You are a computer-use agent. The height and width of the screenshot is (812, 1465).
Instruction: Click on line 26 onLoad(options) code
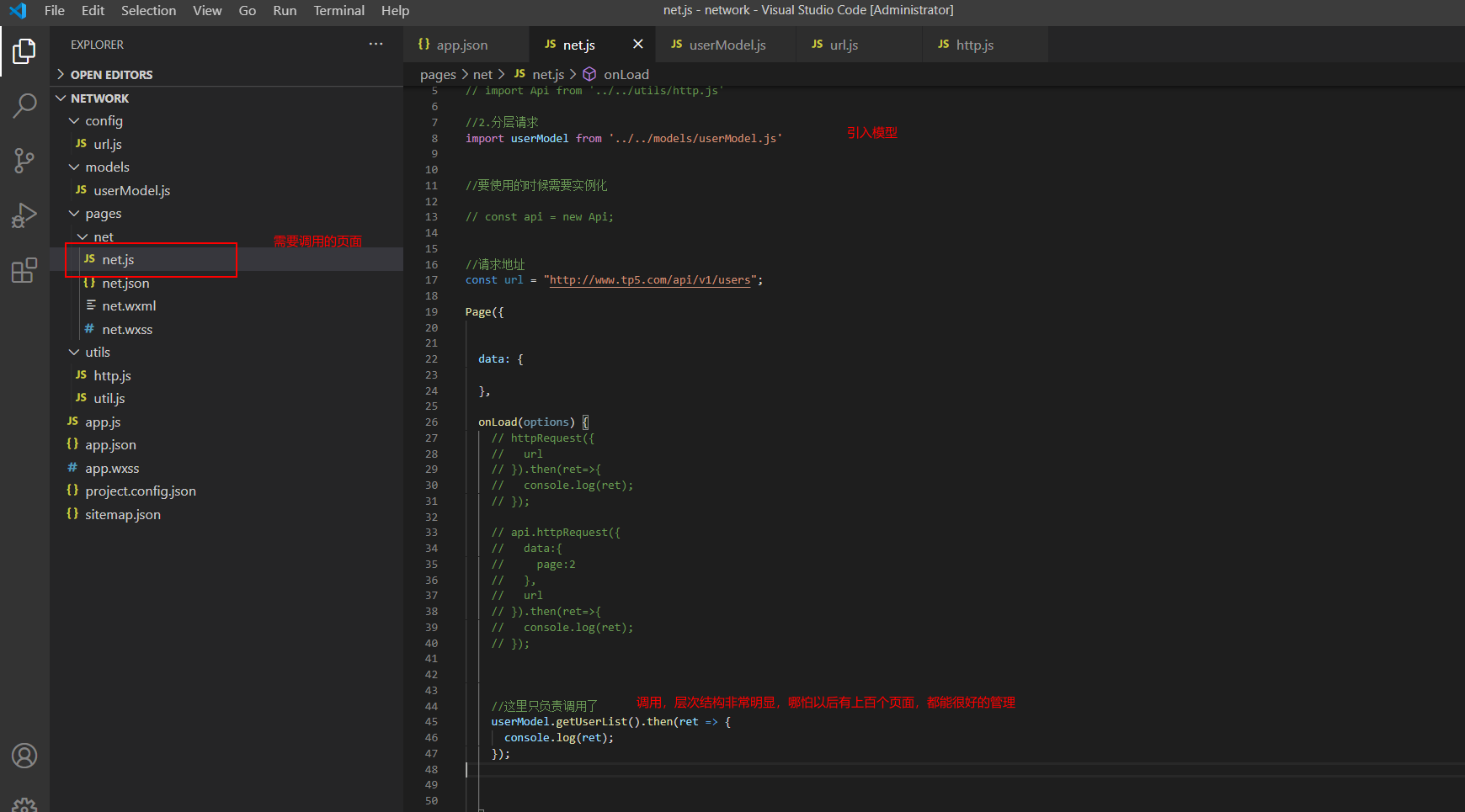(x=534, y=422)
